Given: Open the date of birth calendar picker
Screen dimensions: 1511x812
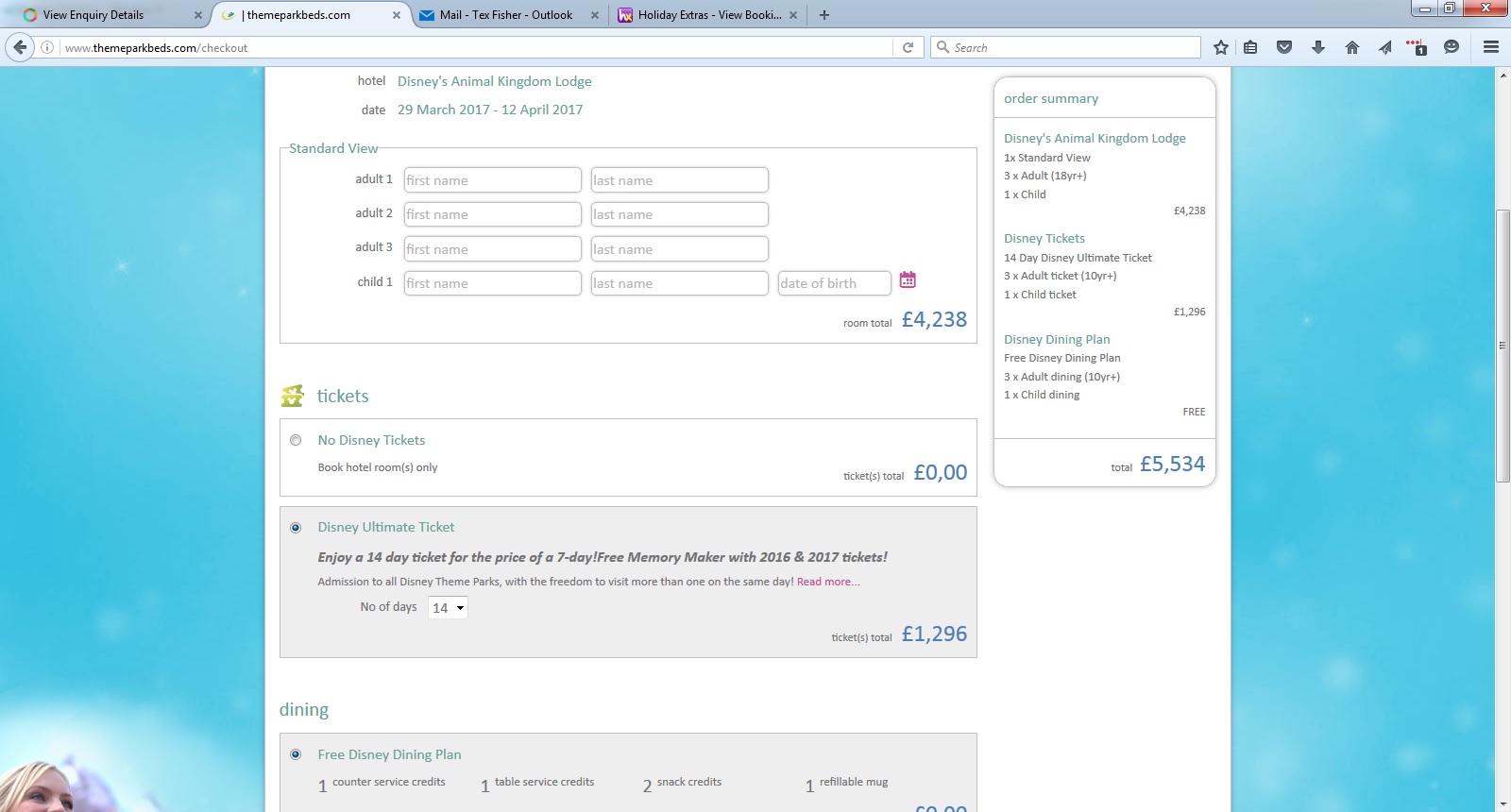Looking at the screenshot, I should pyautogui.click(x=908, y=280).
